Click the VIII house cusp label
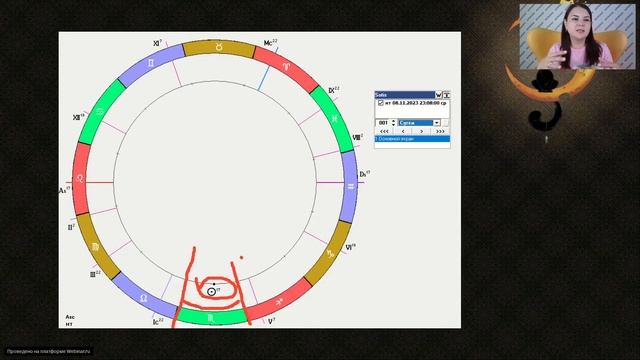 [x=357, y=138]
